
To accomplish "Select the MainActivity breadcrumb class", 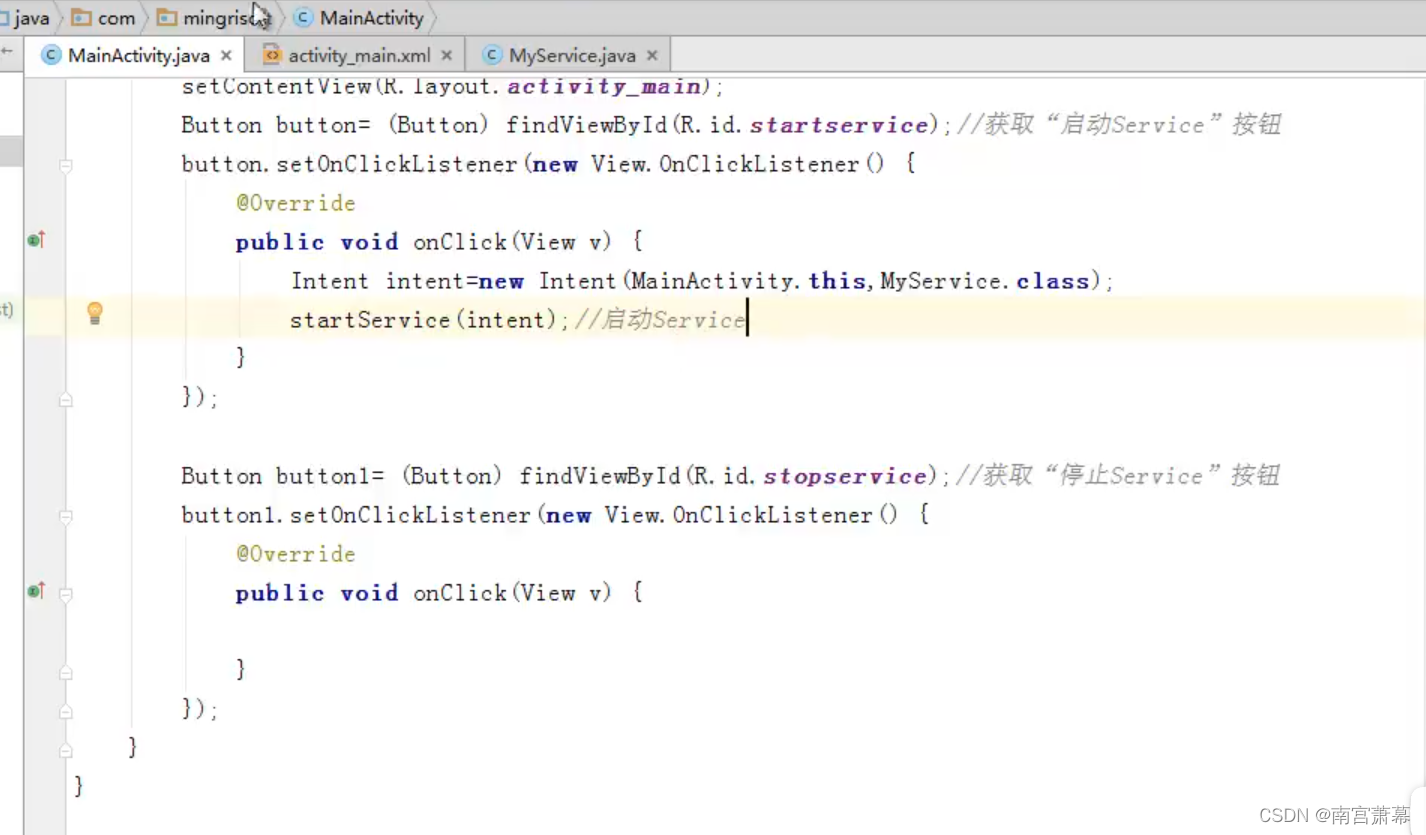I will (x=360, y=18).
